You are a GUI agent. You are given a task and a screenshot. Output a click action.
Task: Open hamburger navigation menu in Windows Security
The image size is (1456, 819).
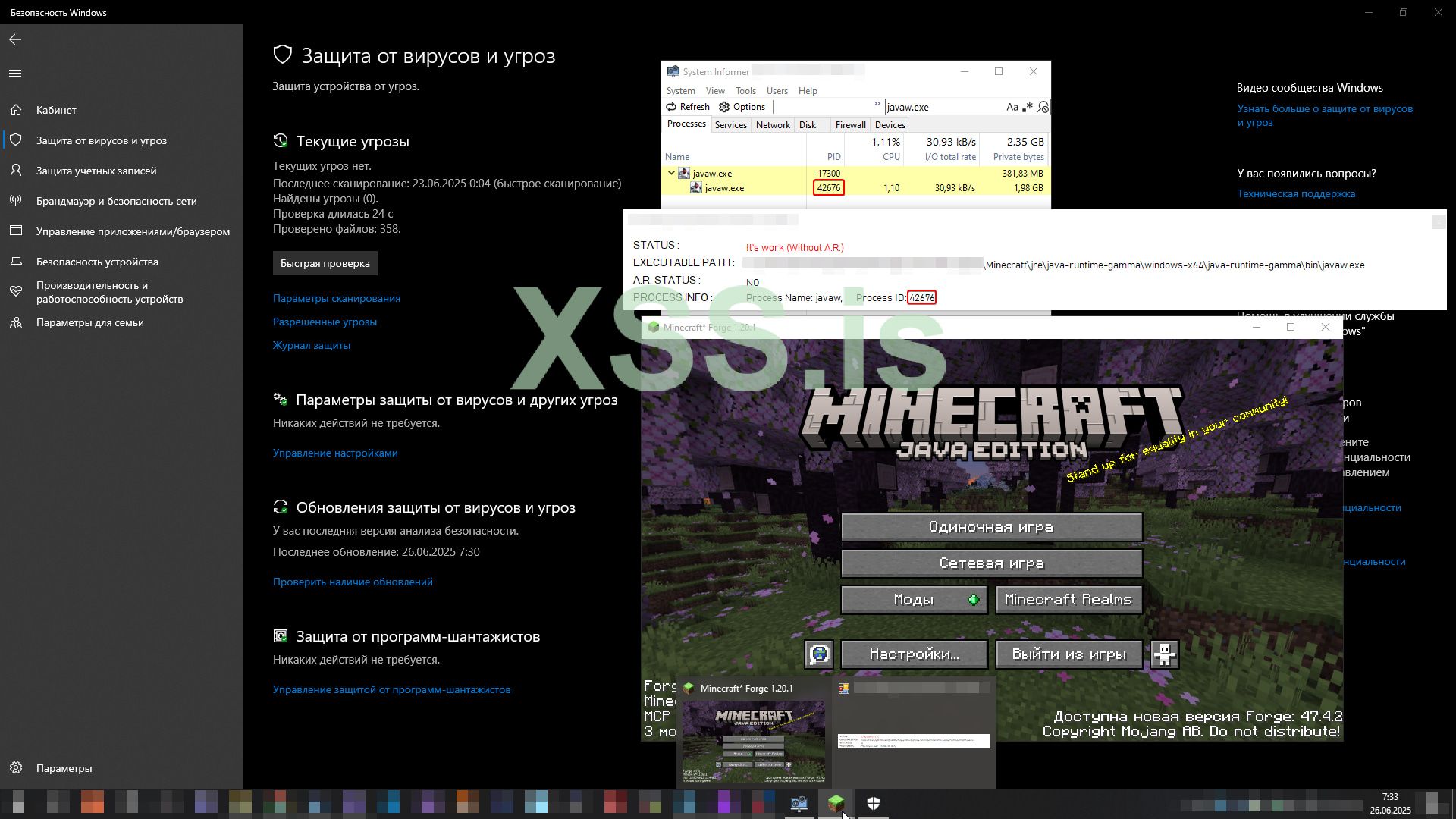15,73
